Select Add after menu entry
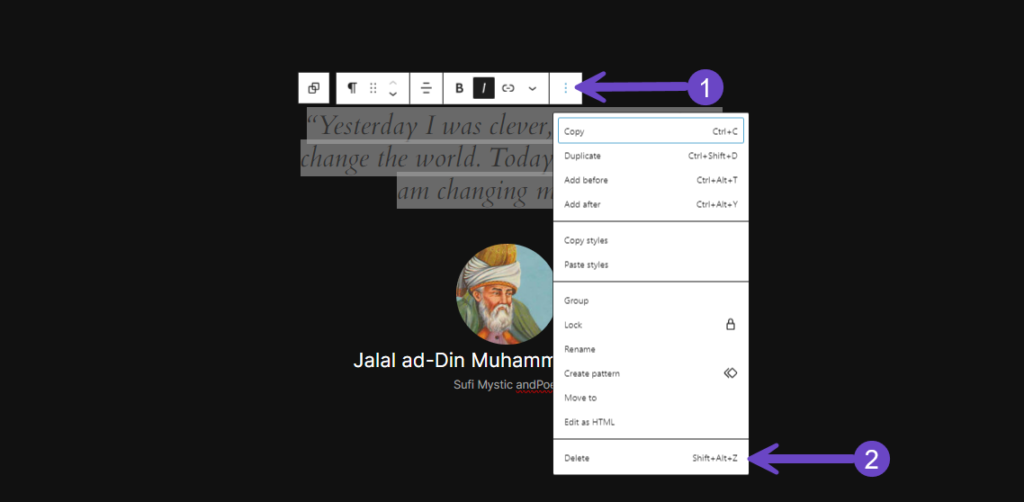The image size is (1024, 502). [x=650, y=204]
